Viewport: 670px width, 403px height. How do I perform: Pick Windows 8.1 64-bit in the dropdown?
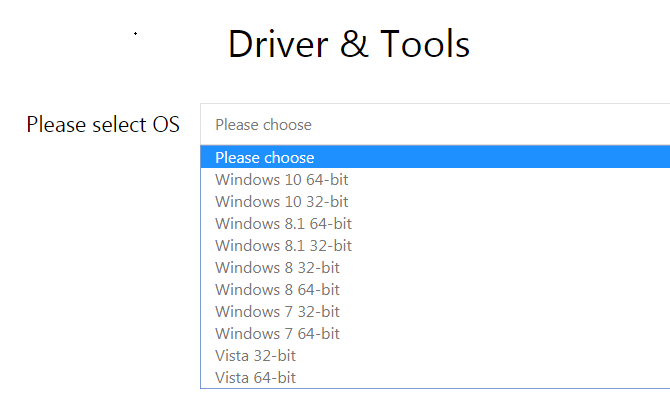(x=283, y=224)
